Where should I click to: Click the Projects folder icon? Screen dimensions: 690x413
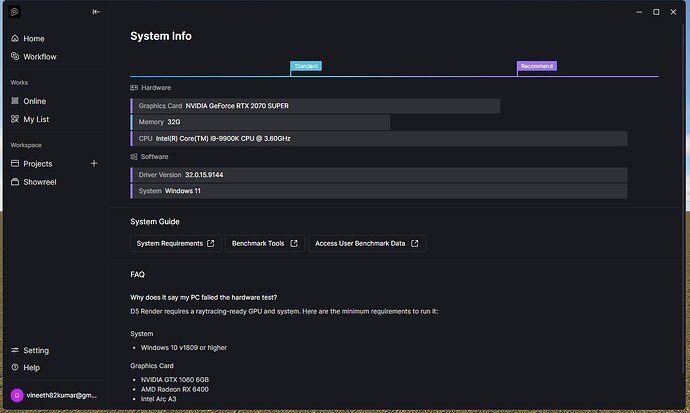point(15,163)
